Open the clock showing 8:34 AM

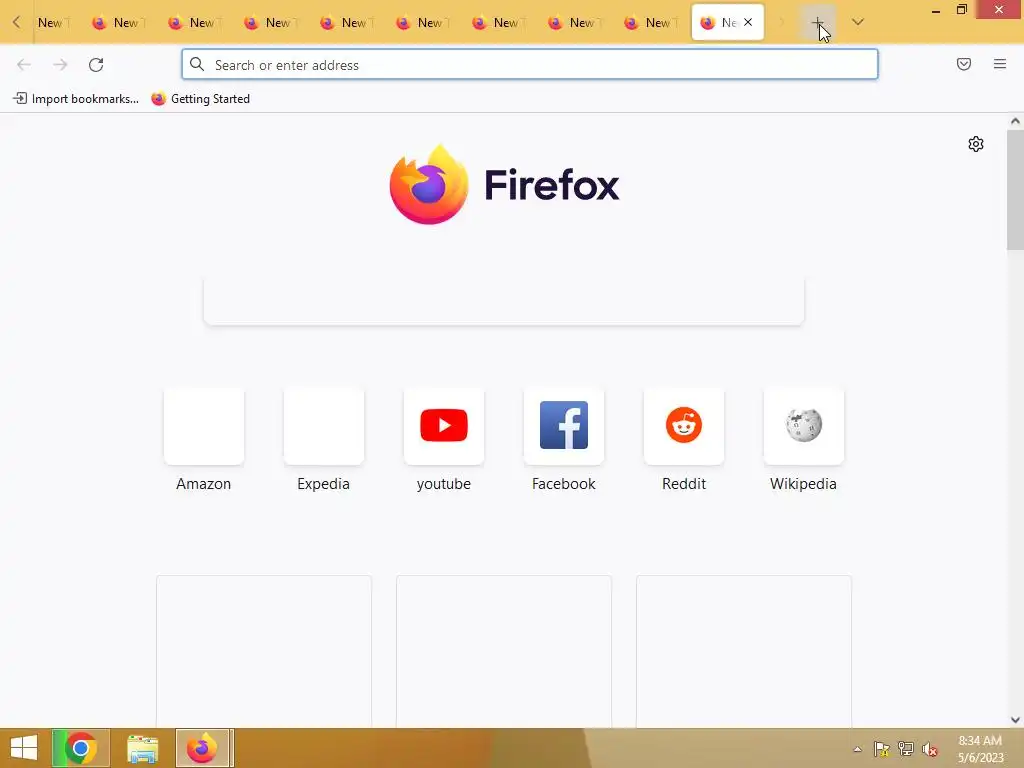click(x=980, y=749)
